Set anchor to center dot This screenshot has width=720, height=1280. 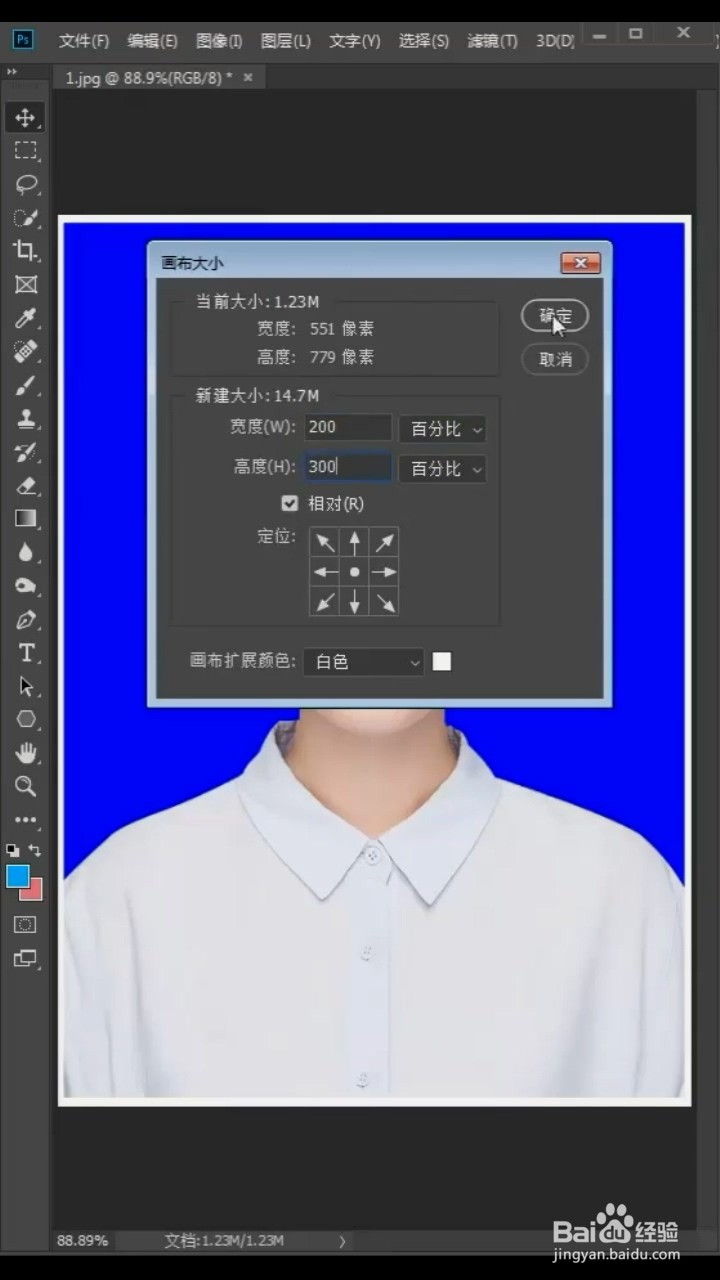point(354,572)
